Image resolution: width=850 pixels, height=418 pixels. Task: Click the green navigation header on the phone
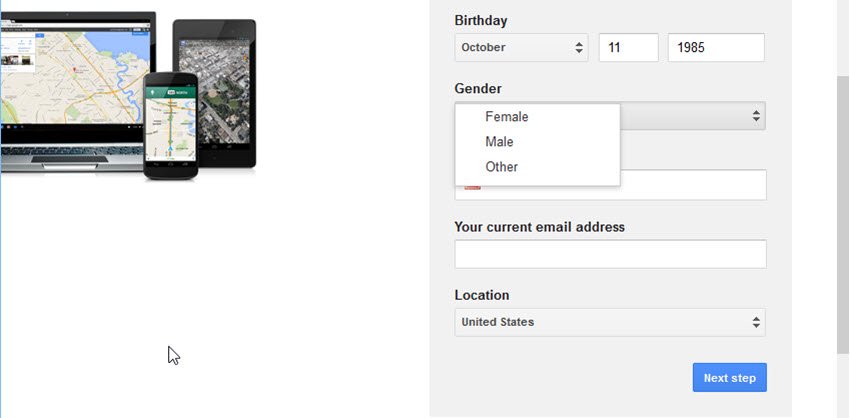point(169,93)
